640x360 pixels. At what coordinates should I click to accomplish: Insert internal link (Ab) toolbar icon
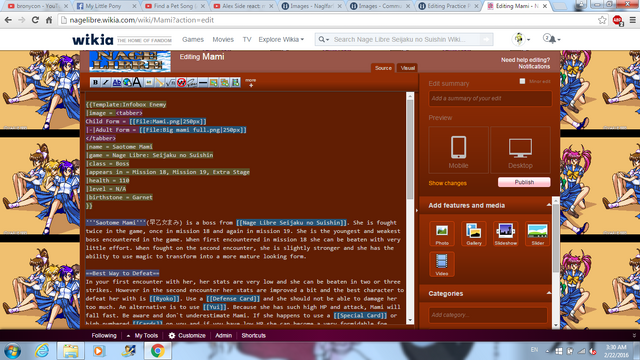(x=117, y=82)
